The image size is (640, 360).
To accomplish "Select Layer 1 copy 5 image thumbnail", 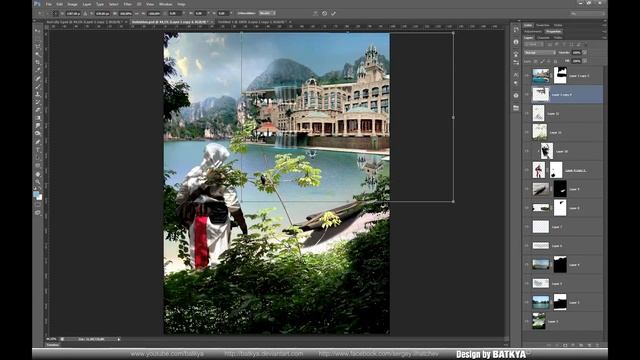I will coord(541,76).
